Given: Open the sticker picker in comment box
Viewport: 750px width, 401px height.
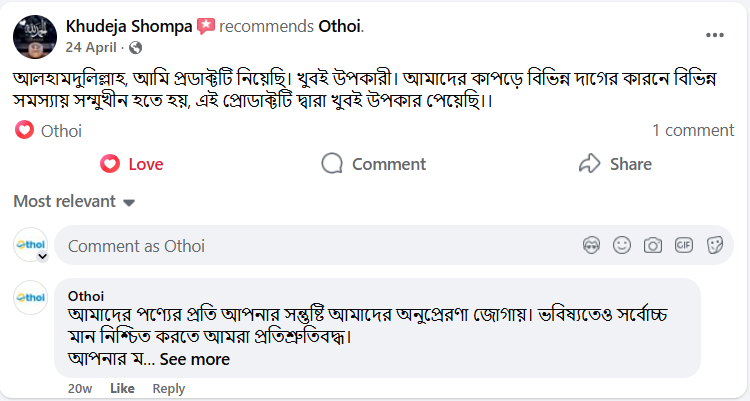Looking at the screenshot, I should [x=714, y=244].
